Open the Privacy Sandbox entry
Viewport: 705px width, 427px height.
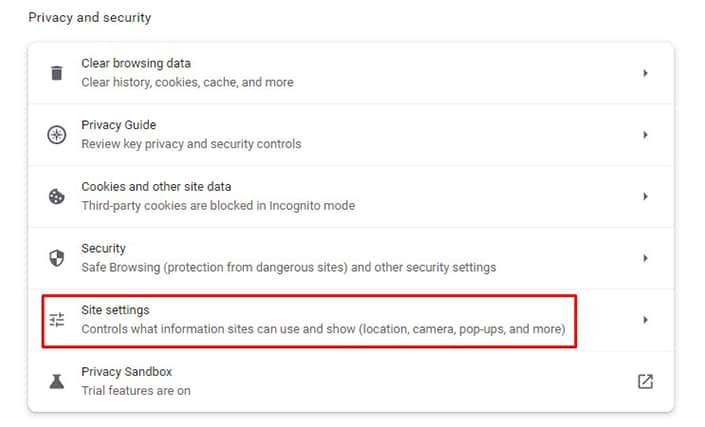[x=351, y=381]
